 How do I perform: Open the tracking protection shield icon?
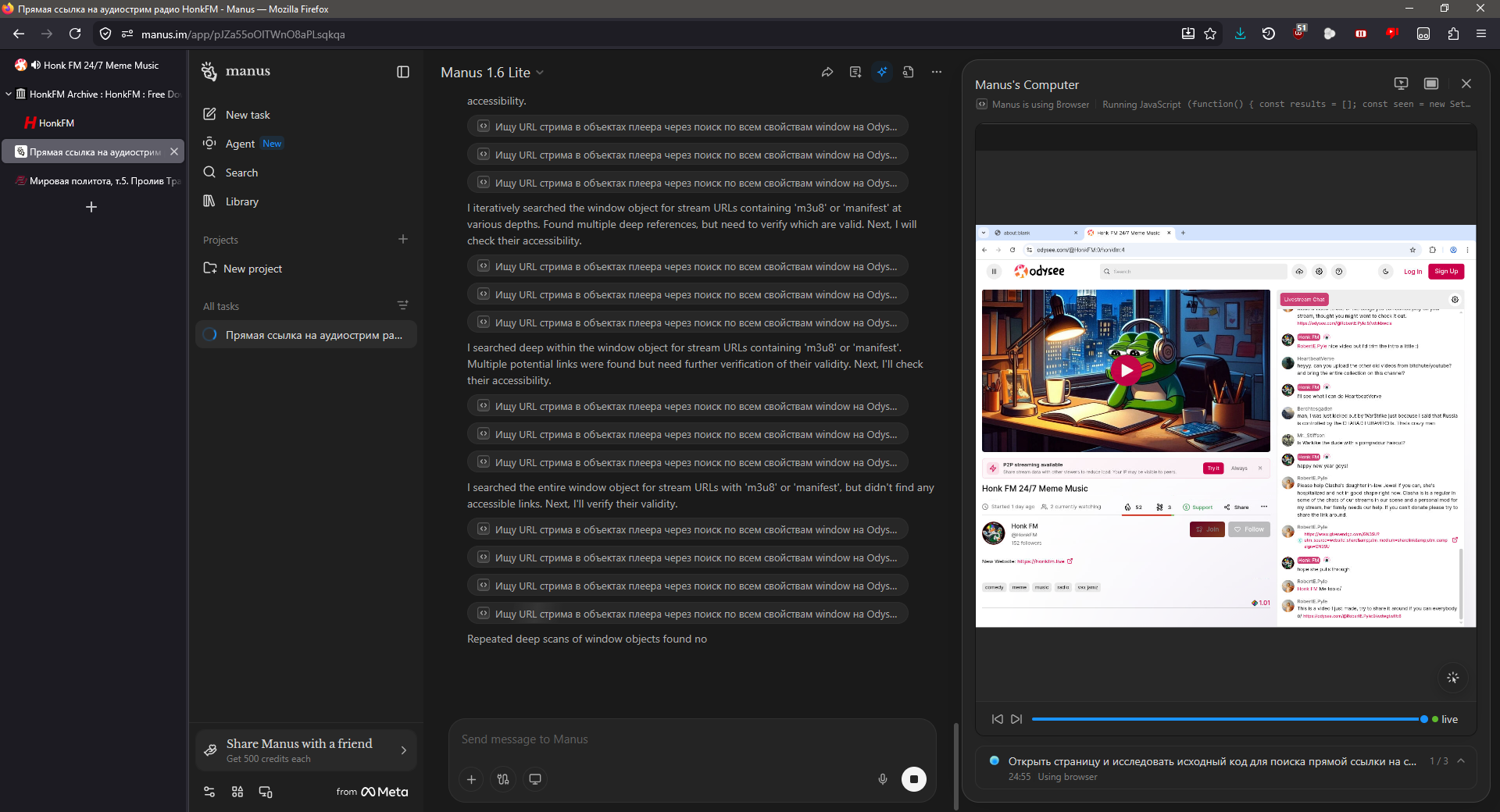(105, 34)
